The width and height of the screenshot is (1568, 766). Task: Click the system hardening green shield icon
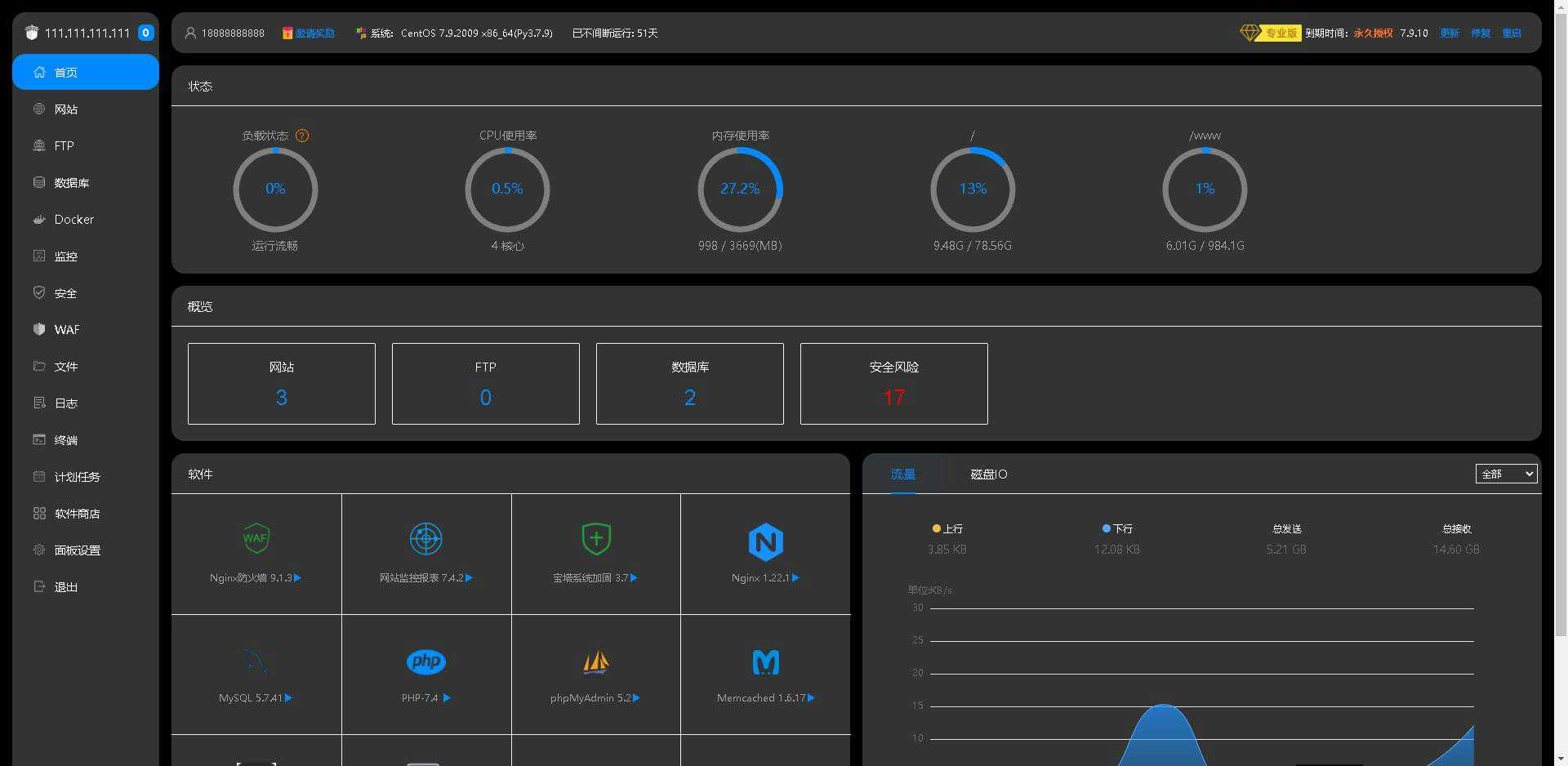[596, 538]
